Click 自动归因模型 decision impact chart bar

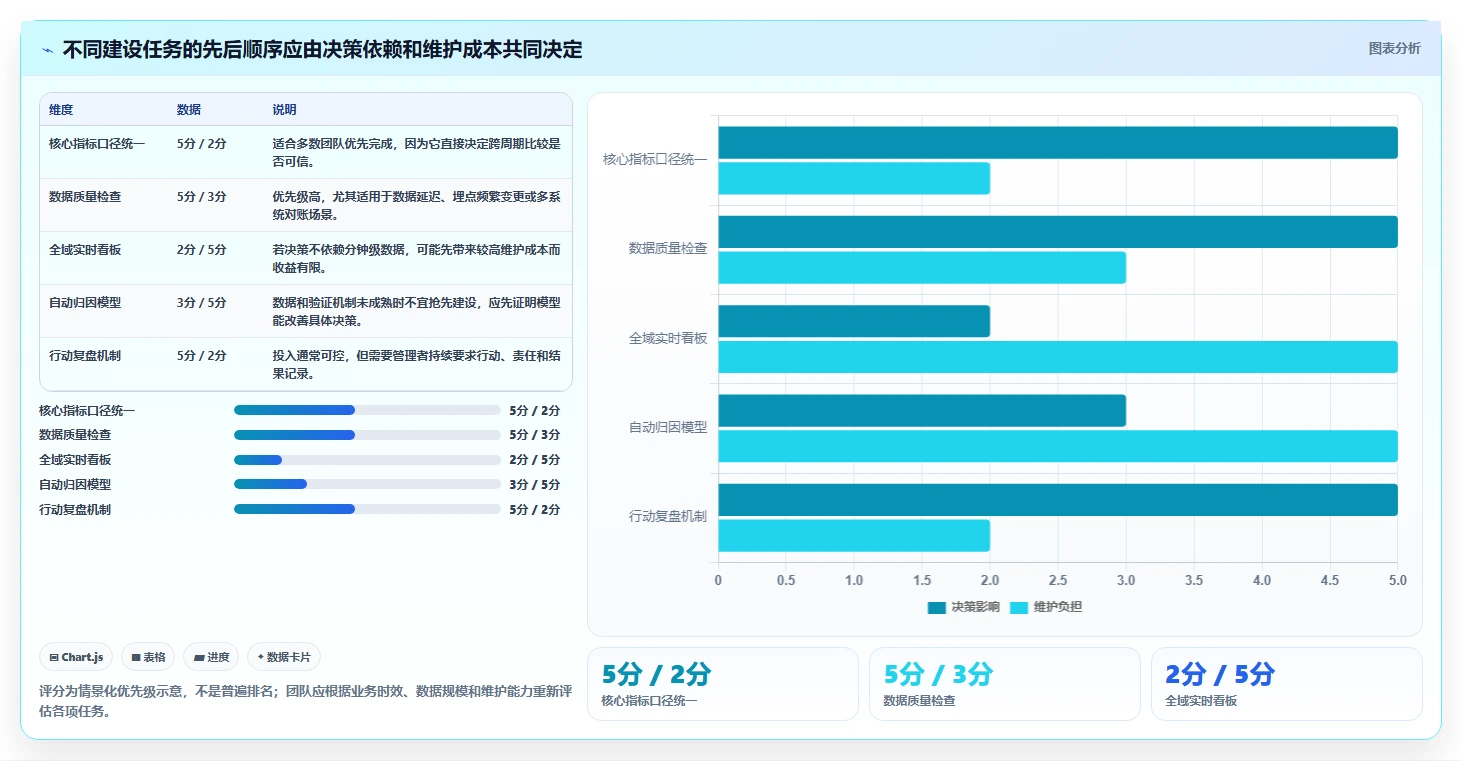click(x=922, y=411)
